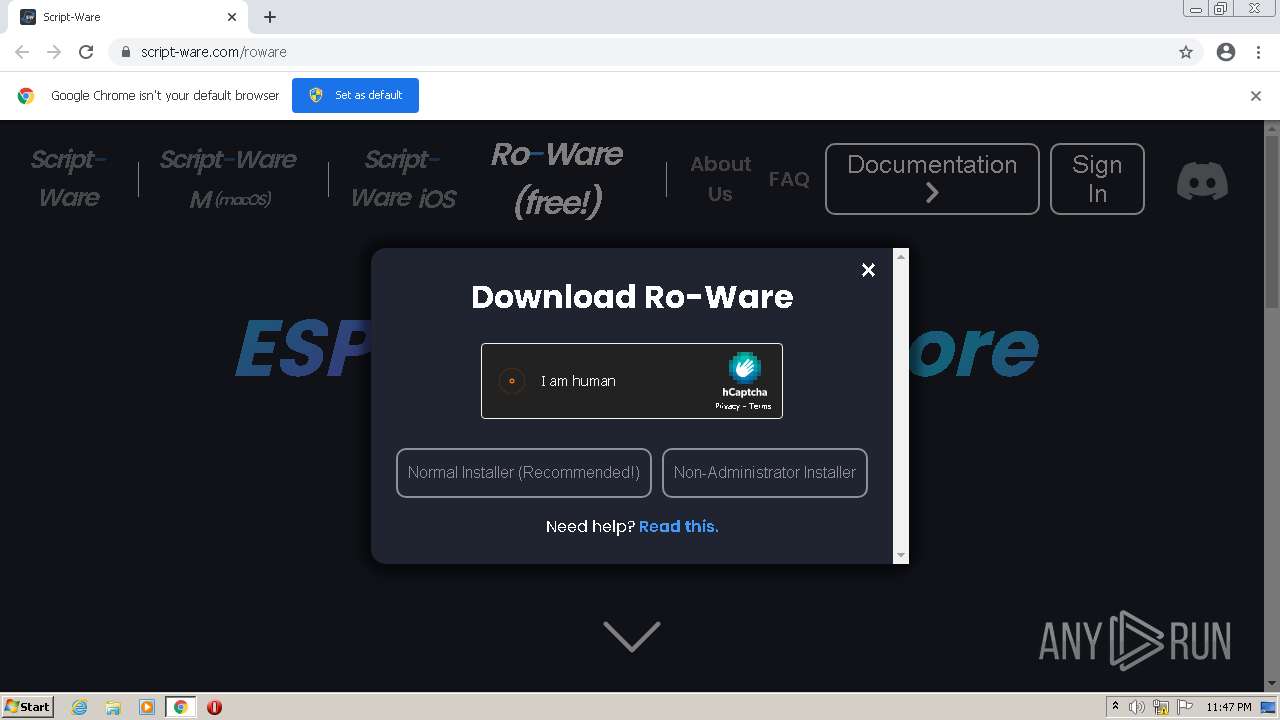
Task: Open the Discord server icon
Action: (x=1202, y=181)
